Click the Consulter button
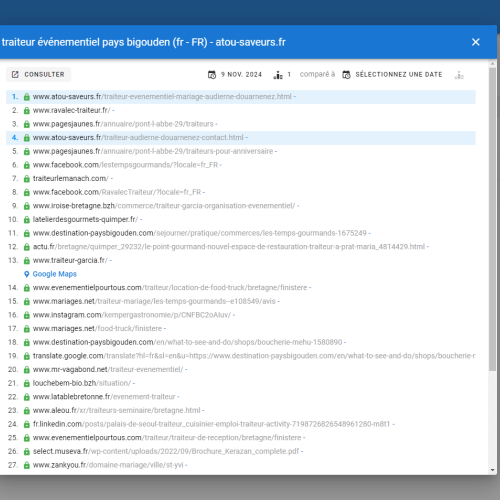 coord(38,74)
